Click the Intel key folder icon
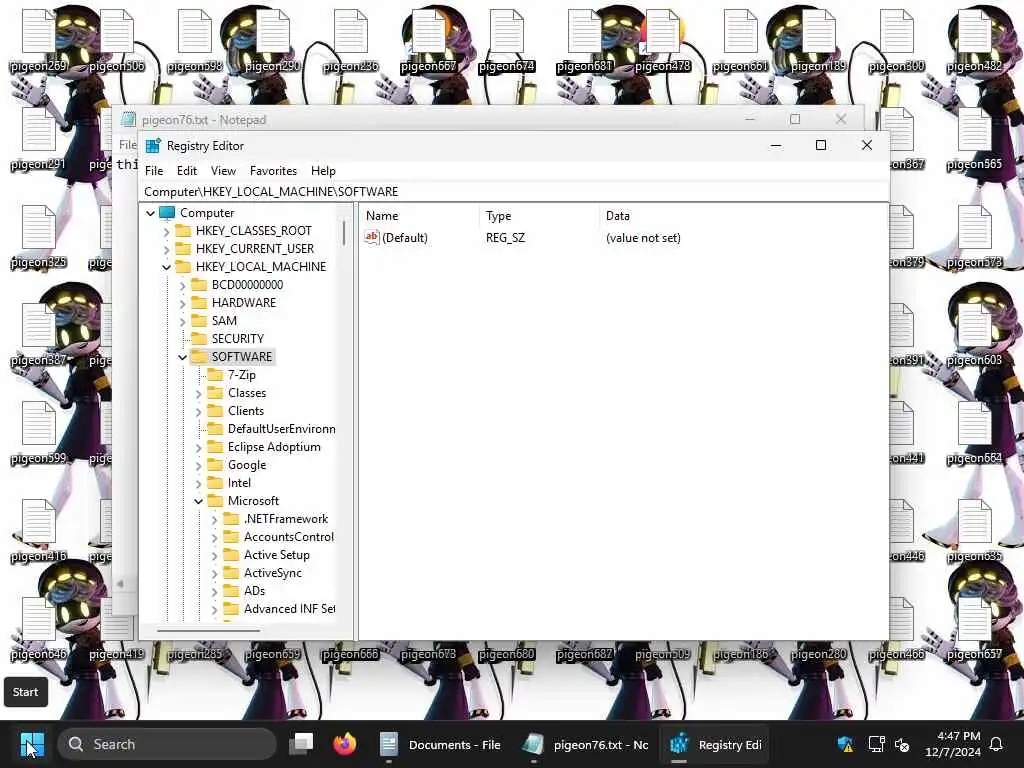Screen dimensions: 1024x768 [x=215, y=483]
